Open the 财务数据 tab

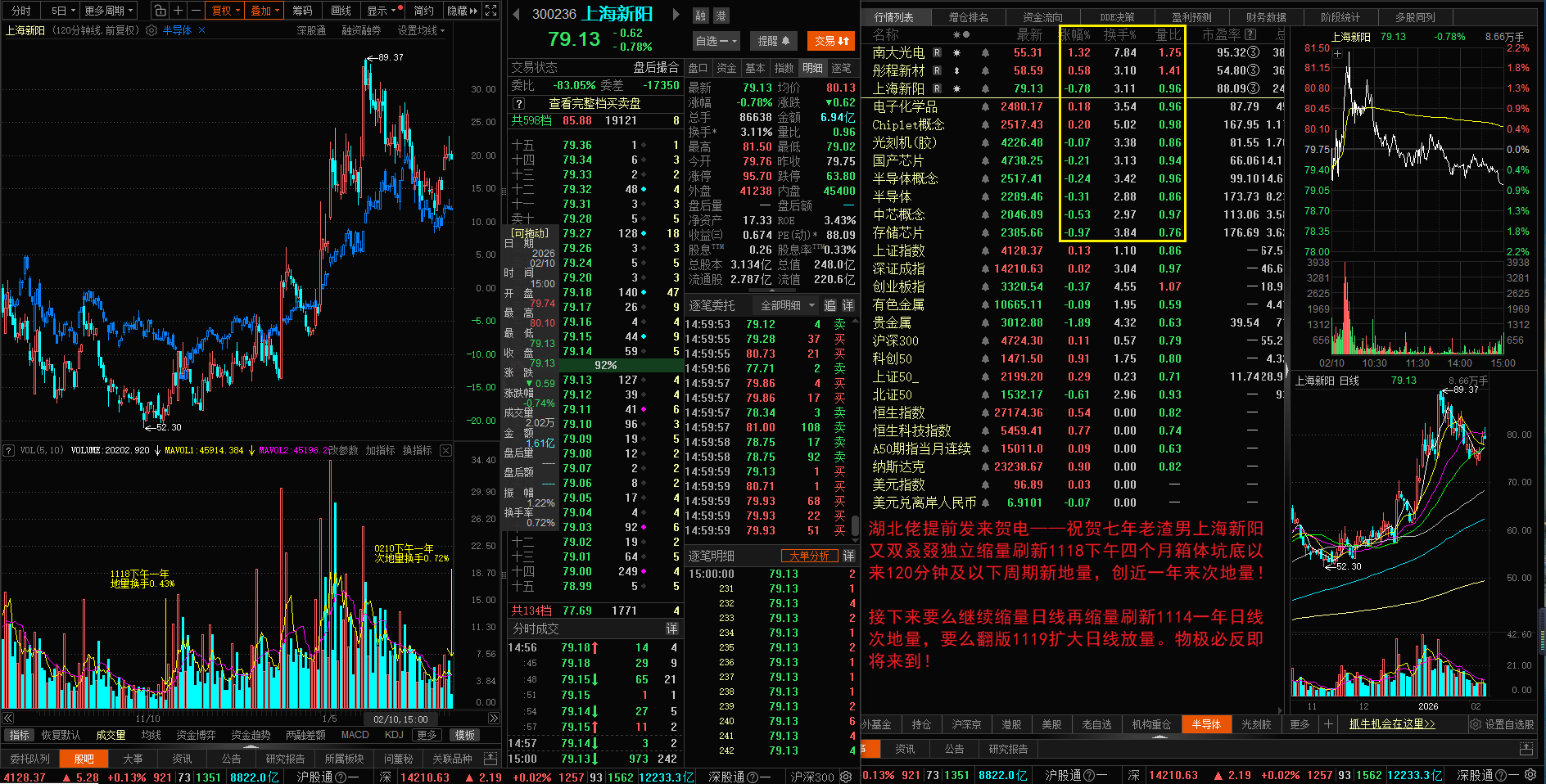1266,17
